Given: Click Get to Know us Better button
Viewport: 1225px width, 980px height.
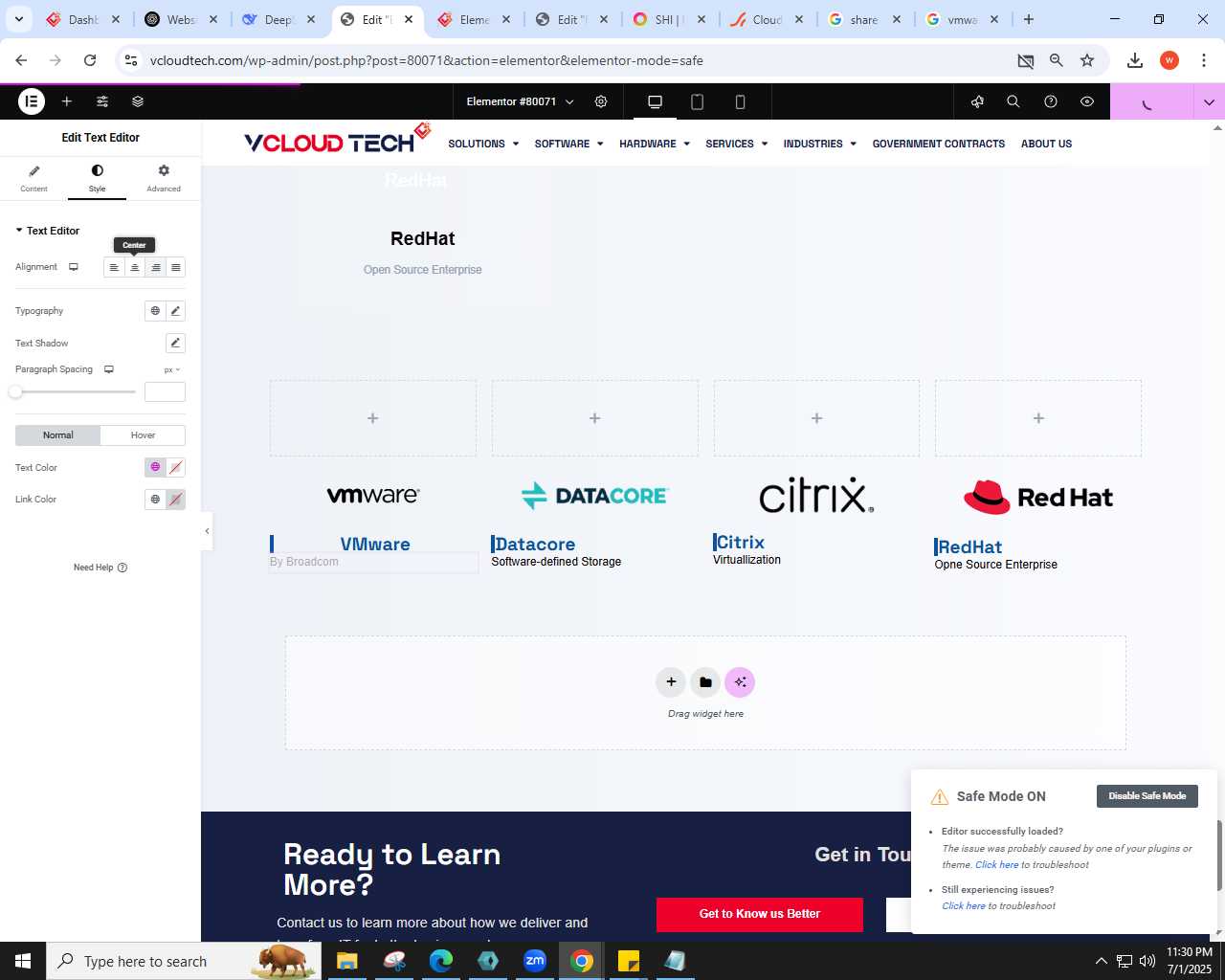Looking at the screenshot, I should pyautogui.click(x=760, y=914).
